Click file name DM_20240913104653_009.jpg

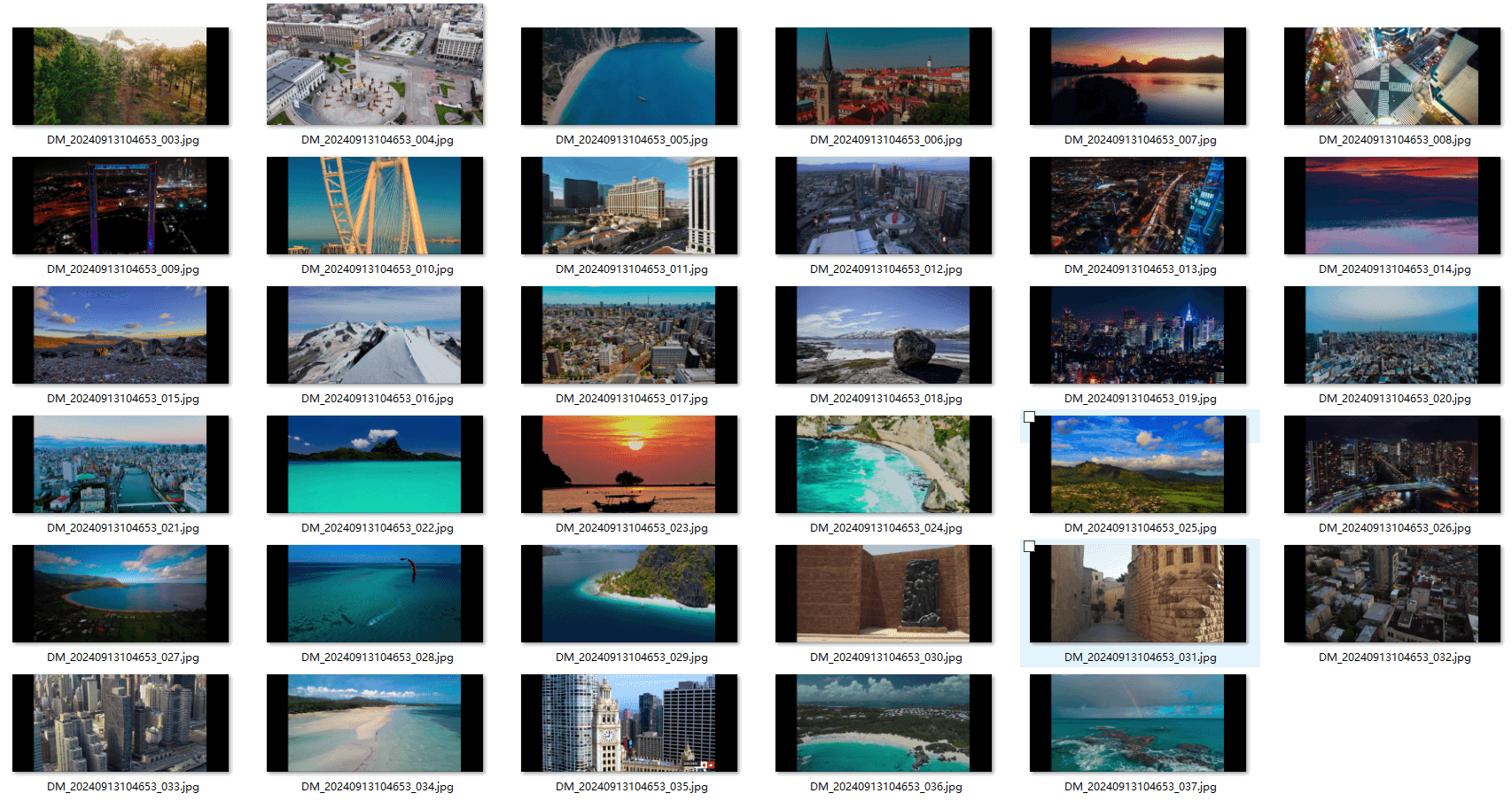click(123, 269)
